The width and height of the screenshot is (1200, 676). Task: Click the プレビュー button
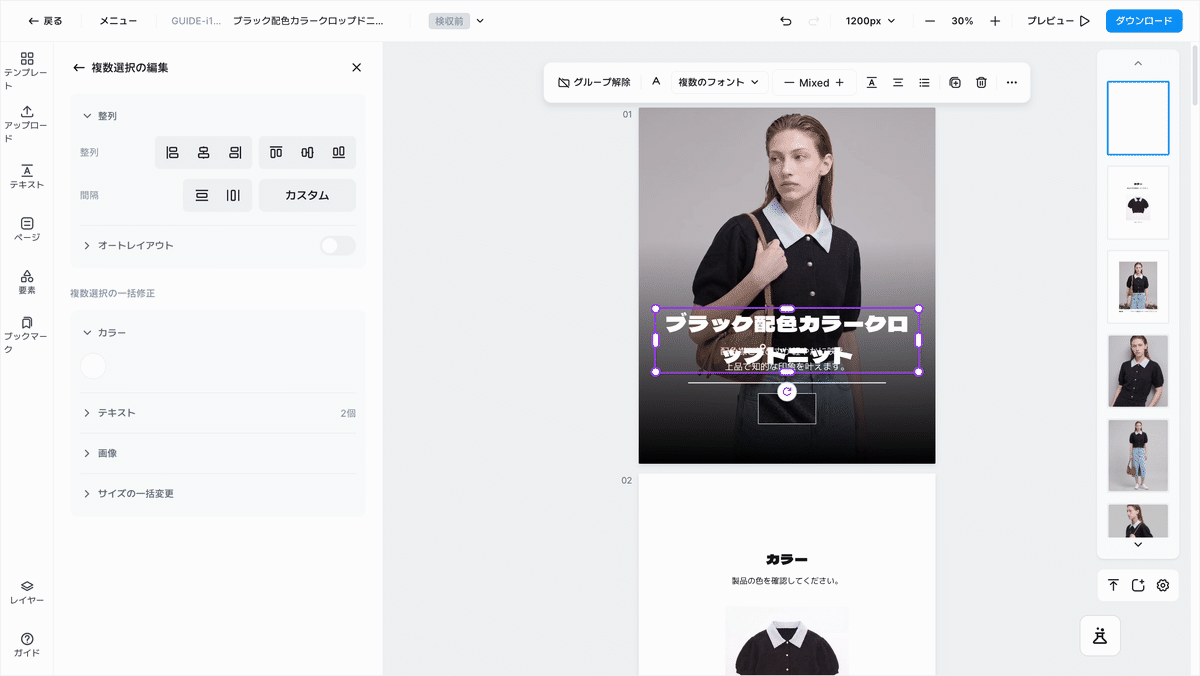point(1058,21)
